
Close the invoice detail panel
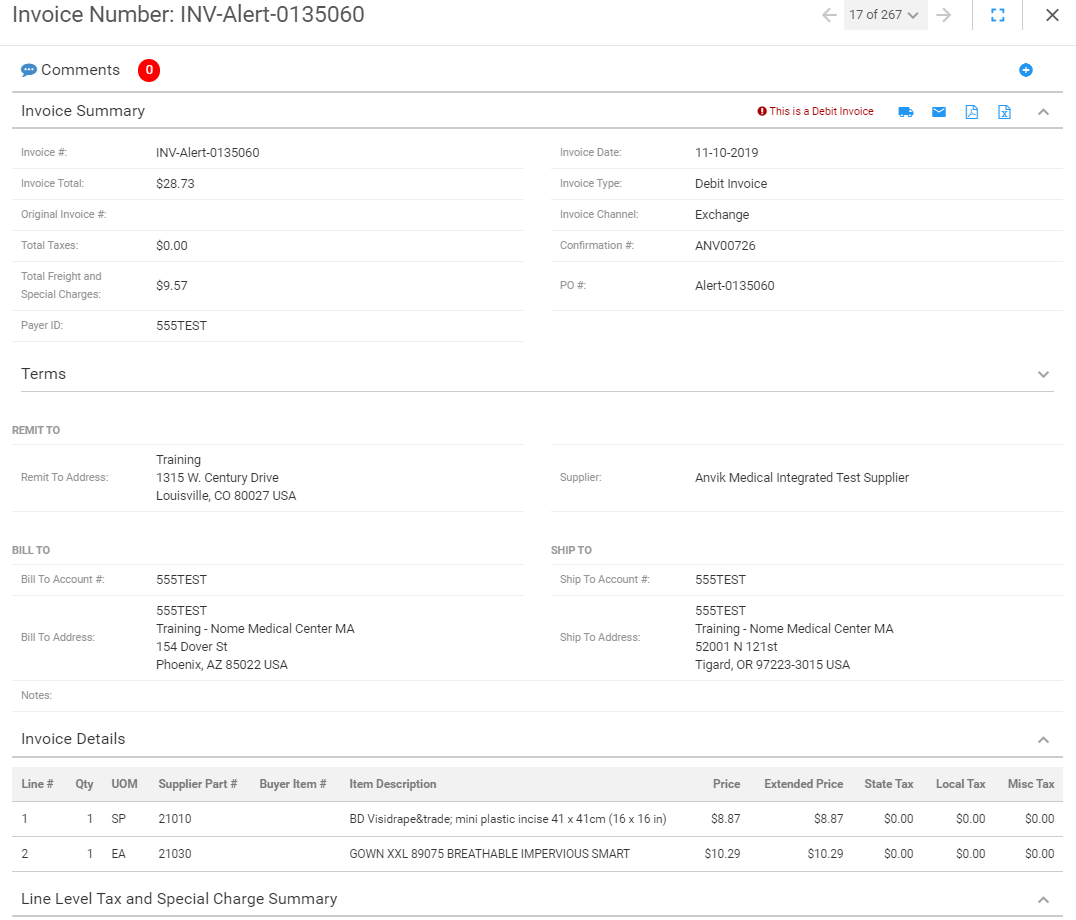point(1052,15)
